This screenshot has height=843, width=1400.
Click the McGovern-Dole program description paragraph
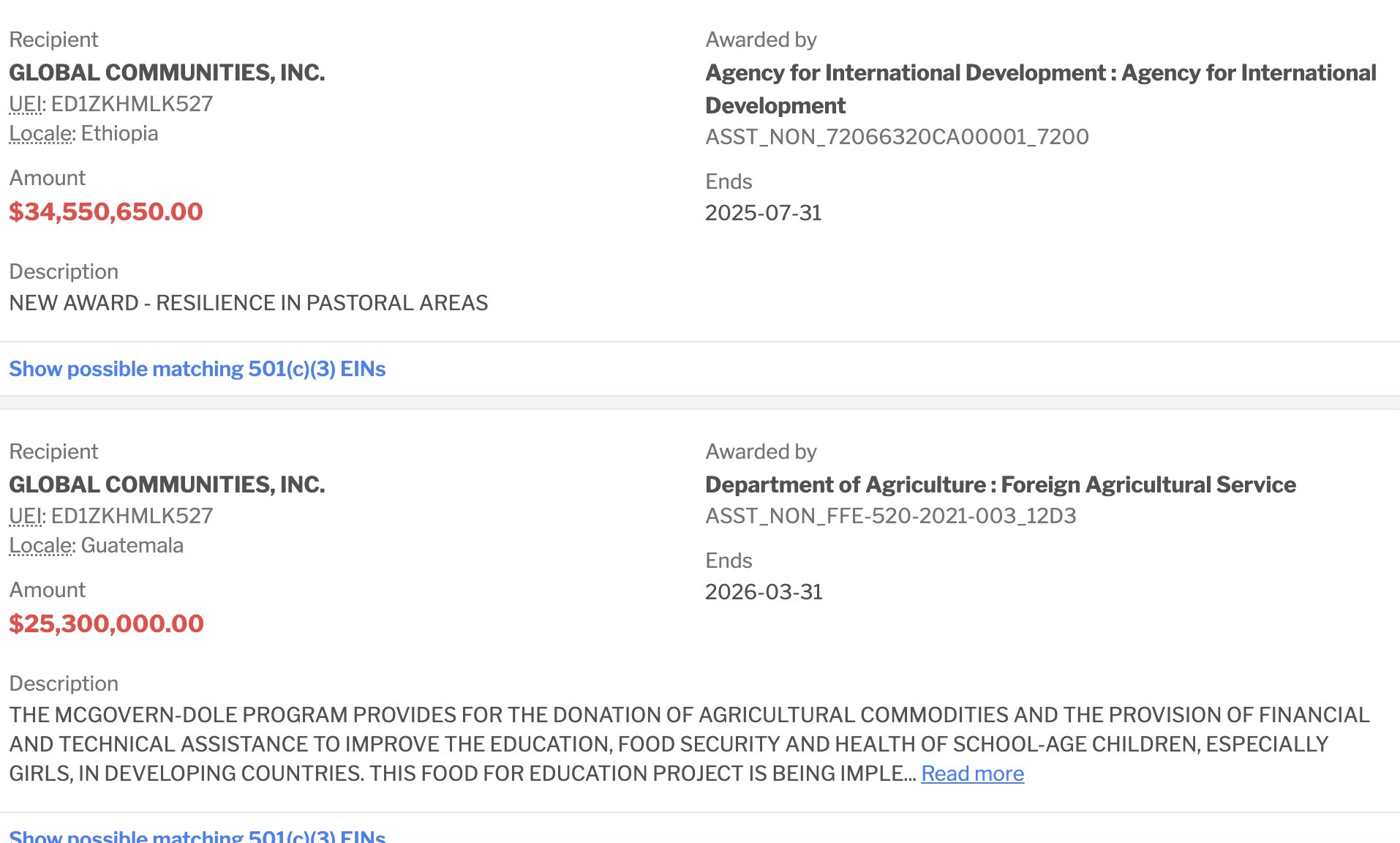tap(689, 744)
